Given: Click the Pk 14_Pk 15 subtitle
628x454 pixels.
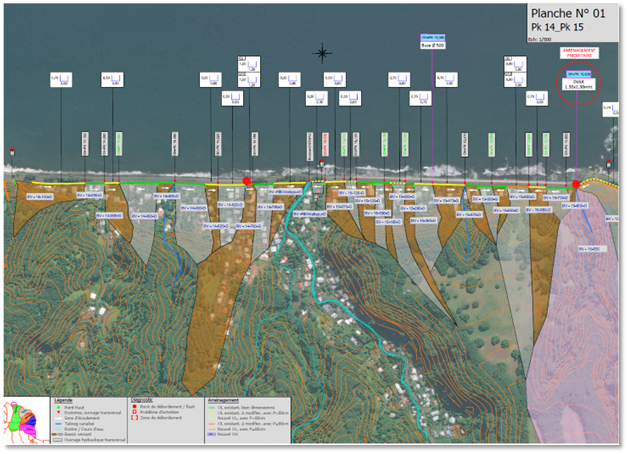Looking at the screenshot, I should coord(557,27).
